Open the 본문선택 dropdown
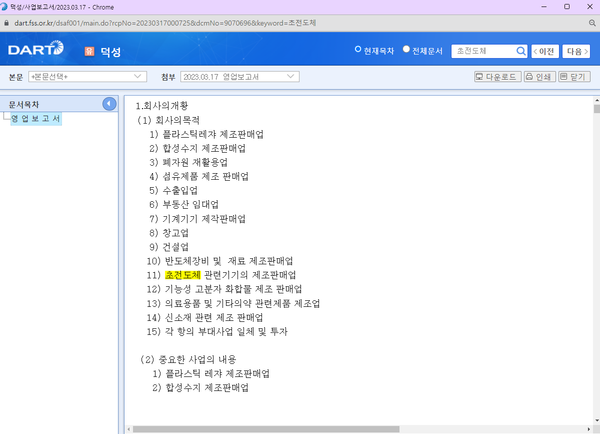Screen dimensions: 600x434 (x=88, y=76)
